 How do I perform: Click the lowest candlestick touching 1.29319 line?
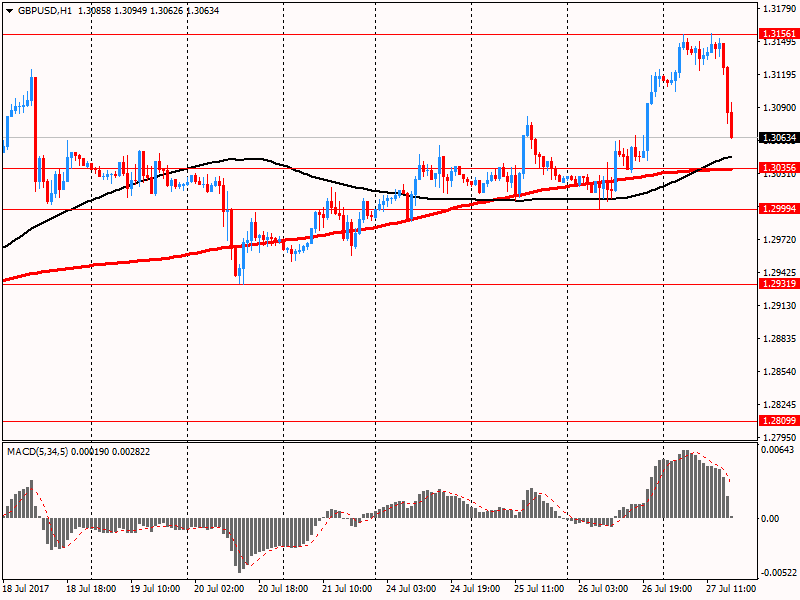[x=243, y=262]
